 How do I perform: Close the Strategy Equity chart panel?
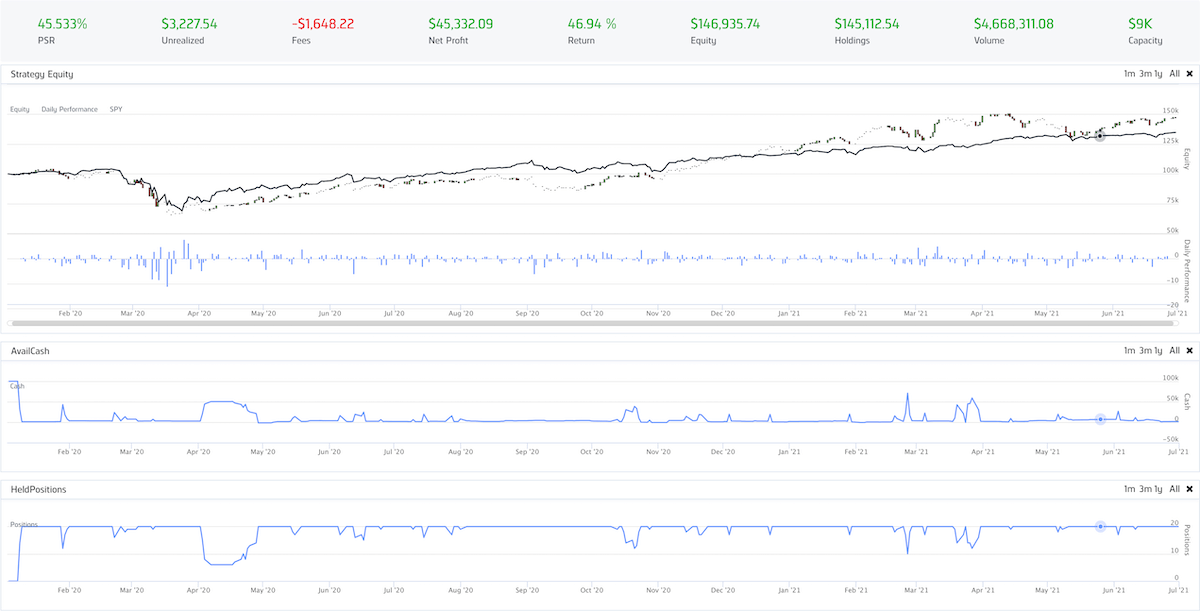1189,74
